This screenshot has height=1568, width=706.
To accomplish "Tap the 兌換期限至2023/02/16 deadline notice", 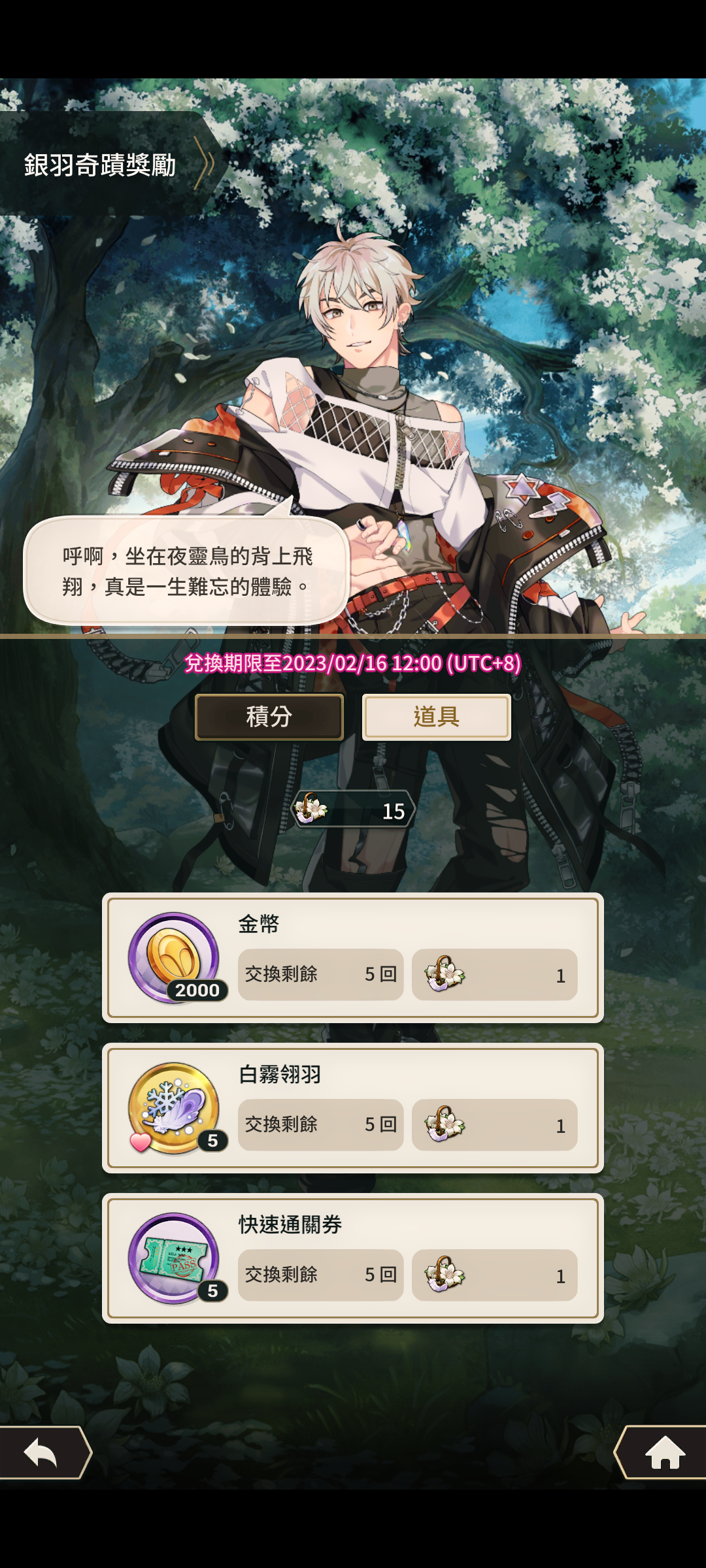I will point(353,663).
